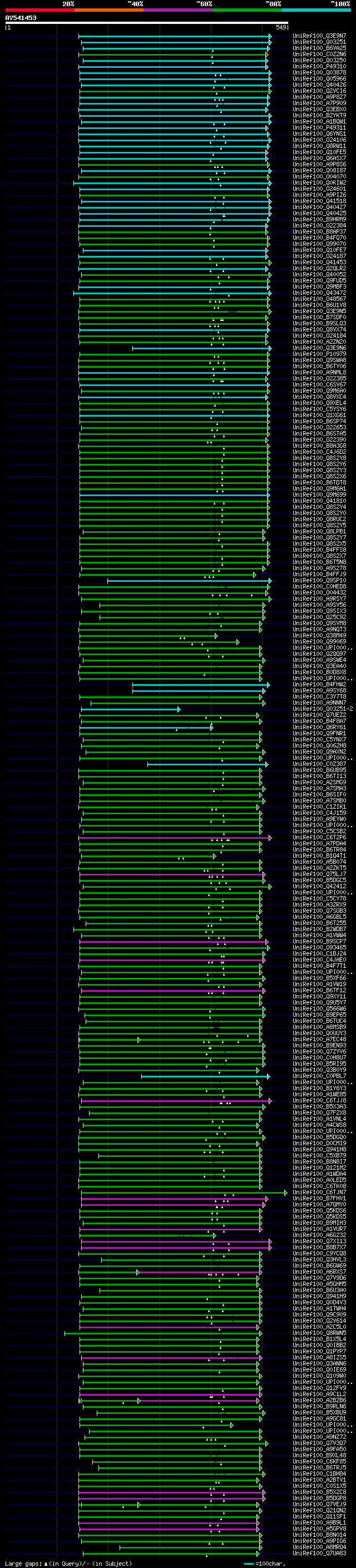Select label UniRef100_Q75LJ7

point(319,875)
